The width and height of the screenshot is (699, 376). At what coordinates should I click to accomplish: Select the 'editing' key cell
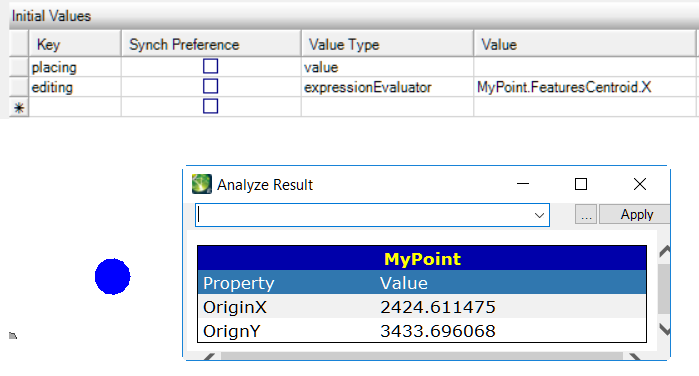coord(75,87)
